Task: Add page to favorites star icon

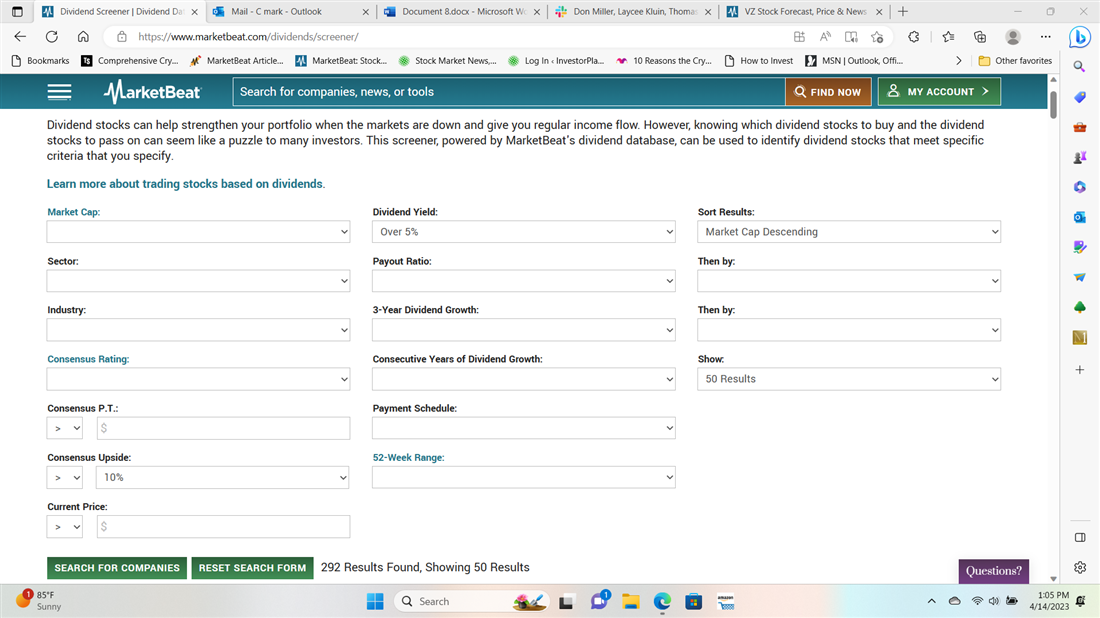Action: pyautogui.click(x=877, y=36)
